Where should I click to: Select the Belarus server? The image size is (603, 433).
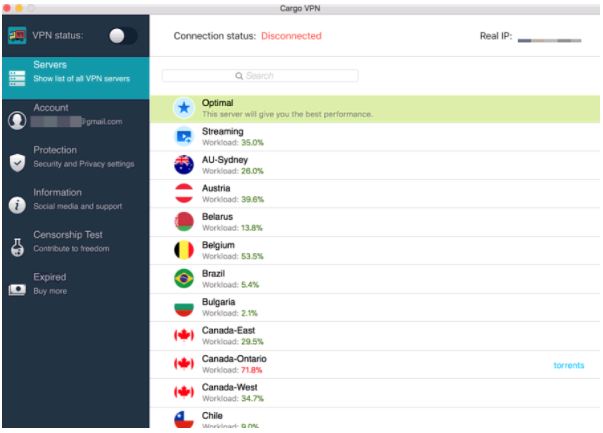click(x=375, y=222)
